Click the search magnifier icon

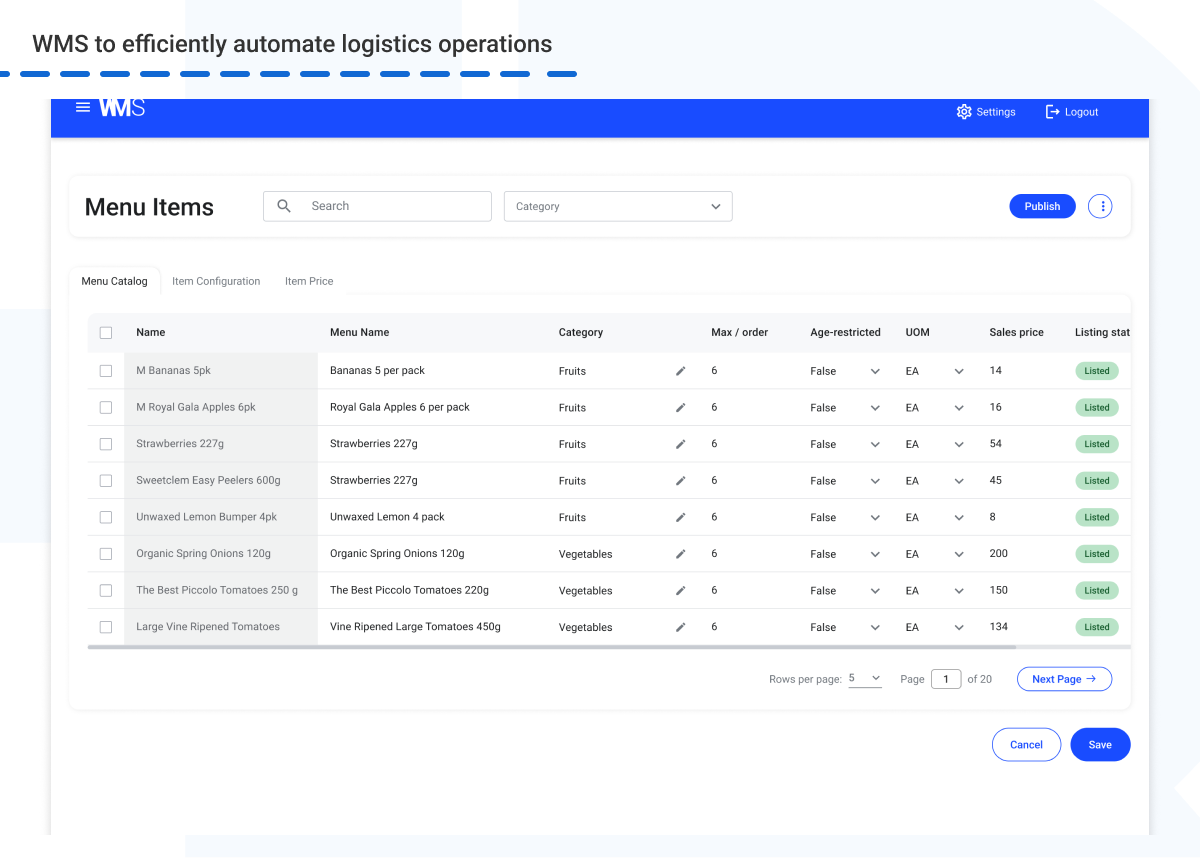(284, 206)
